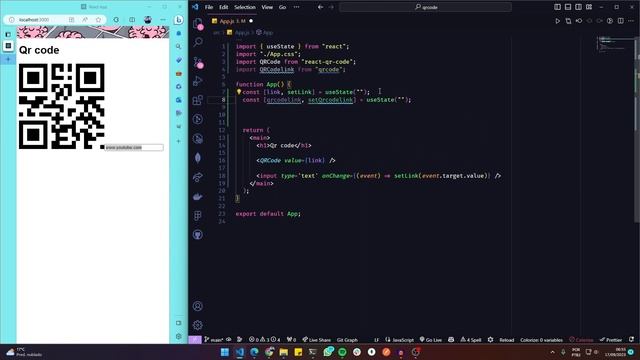640x360 pixels.
Task: Click the Run Code play icon
Action: pos(558,21)
